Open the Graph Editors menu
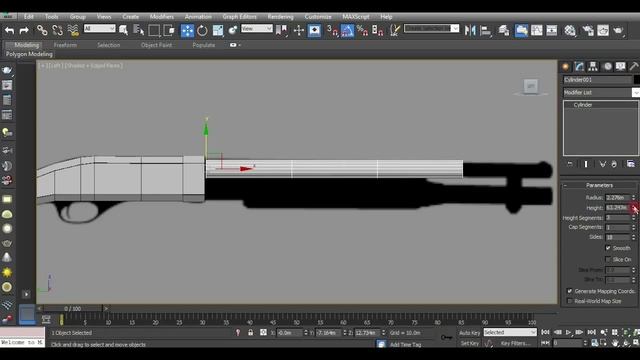This screenshot has width=640, height=360. tap(240, 17)
